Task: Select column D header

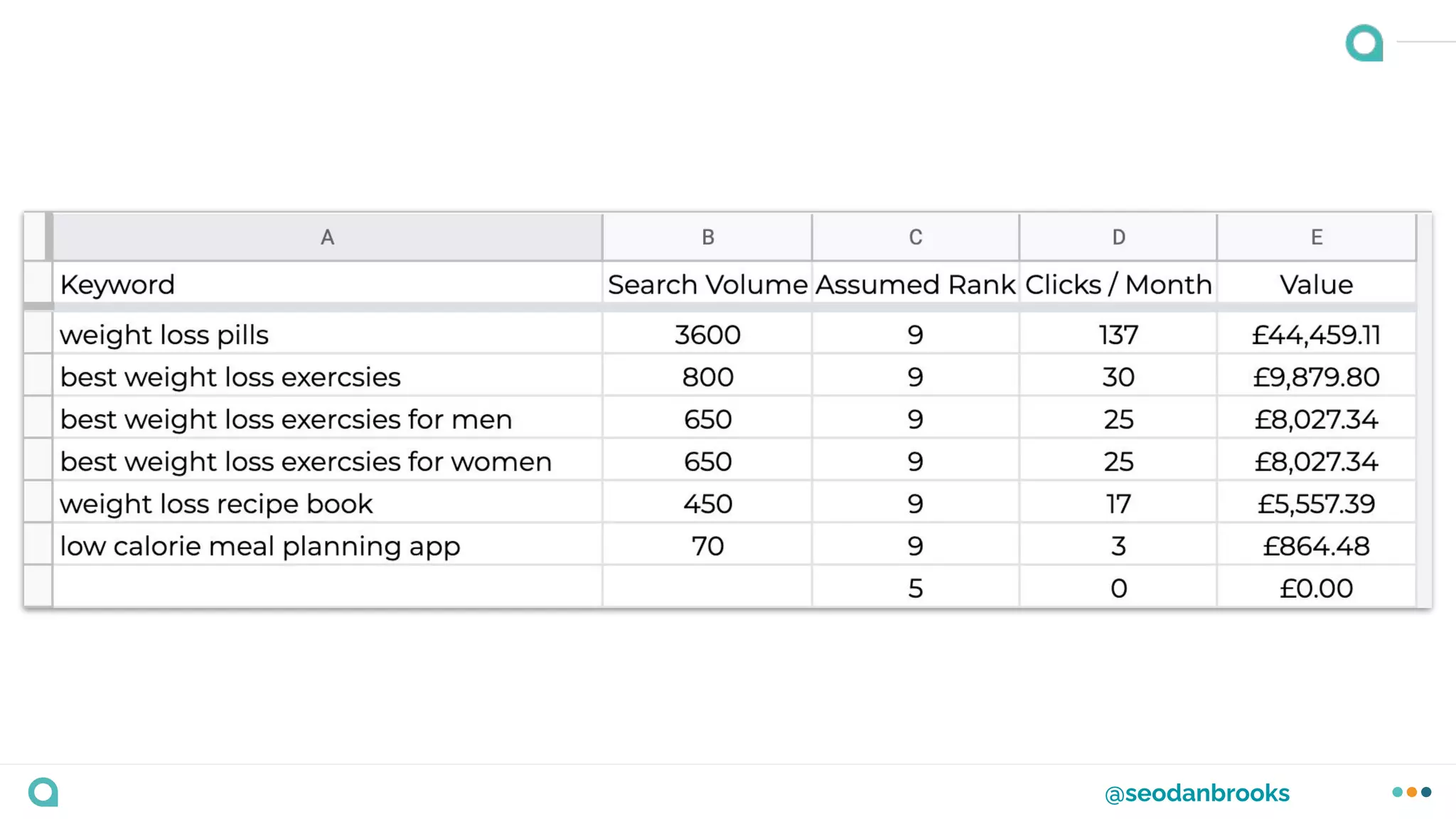Action: coord(1118,237)
